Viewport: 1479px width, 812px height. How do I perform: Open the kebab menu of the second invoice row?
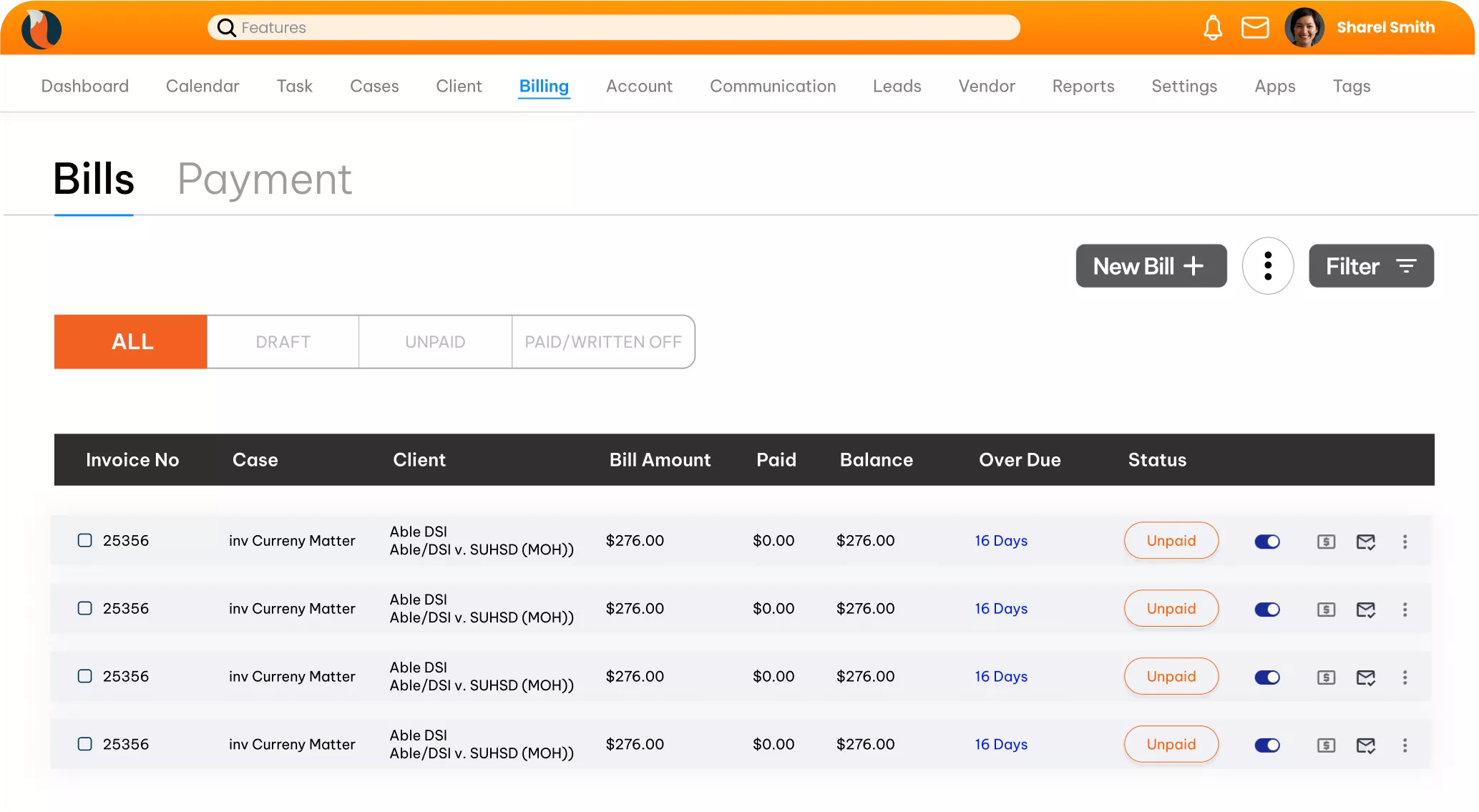(1405, 610)
